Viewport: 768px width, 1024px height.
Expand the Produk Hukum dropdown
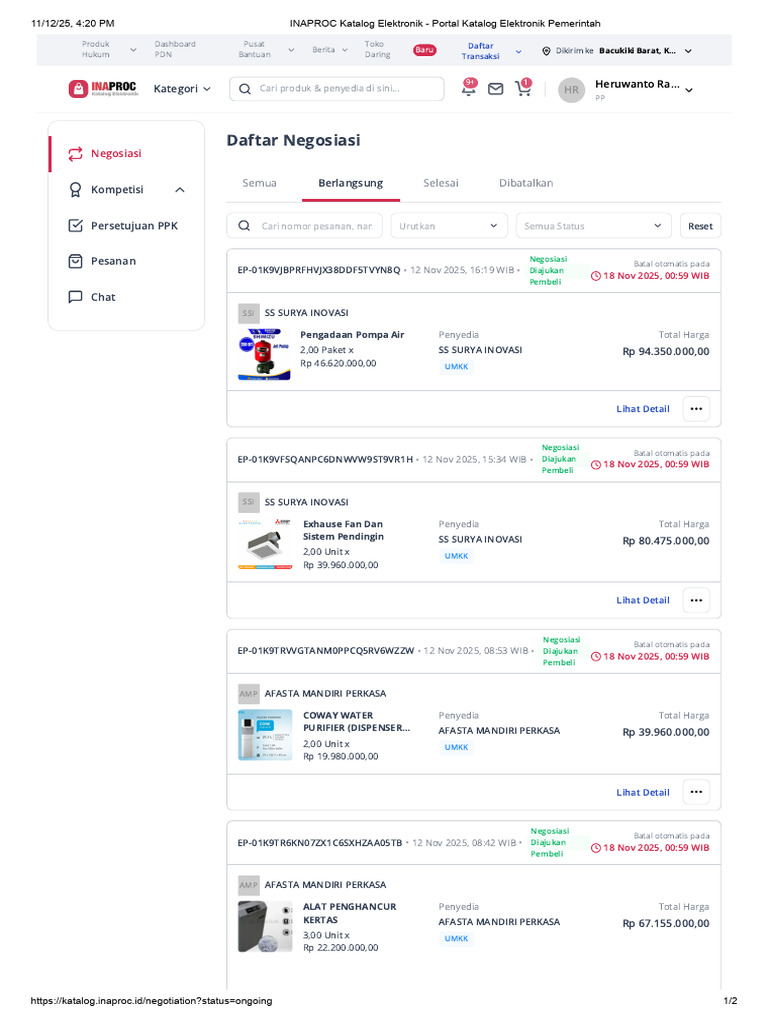133,50
